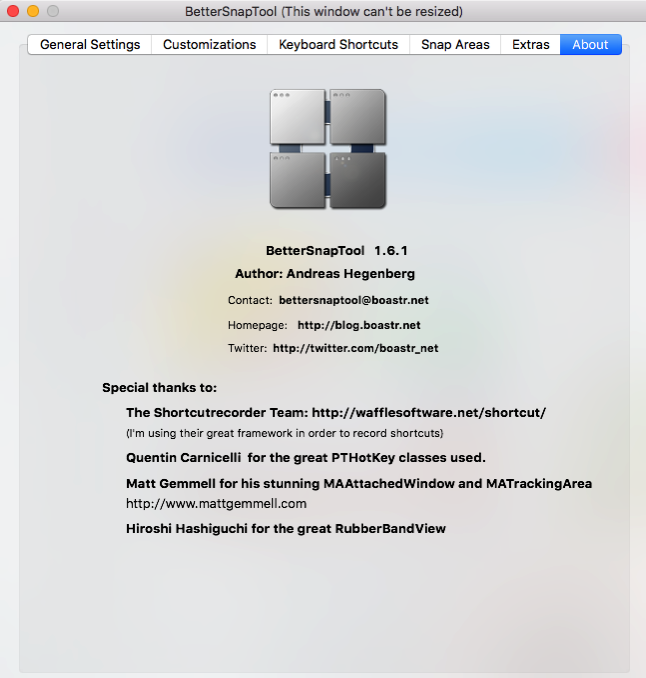The width and height of the screenshot is (646, 678).
Task: Click the Homepage: label
Action: pos(258,325)
